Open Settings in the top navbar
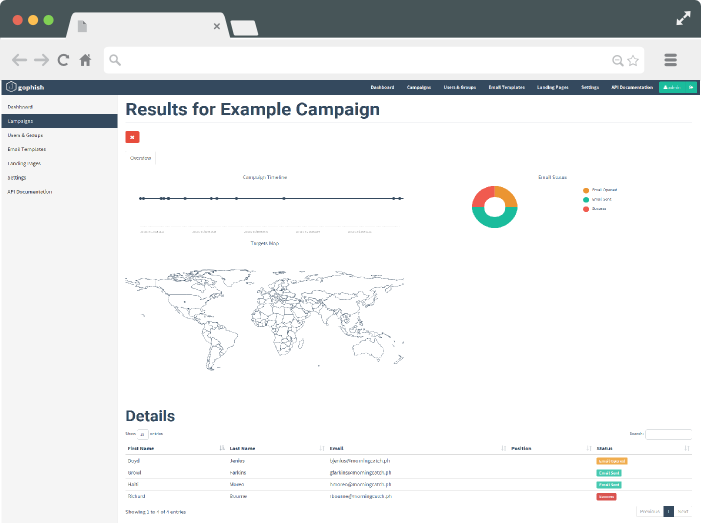The width and height of the screenshot is (701, 526). pos(590,88)
